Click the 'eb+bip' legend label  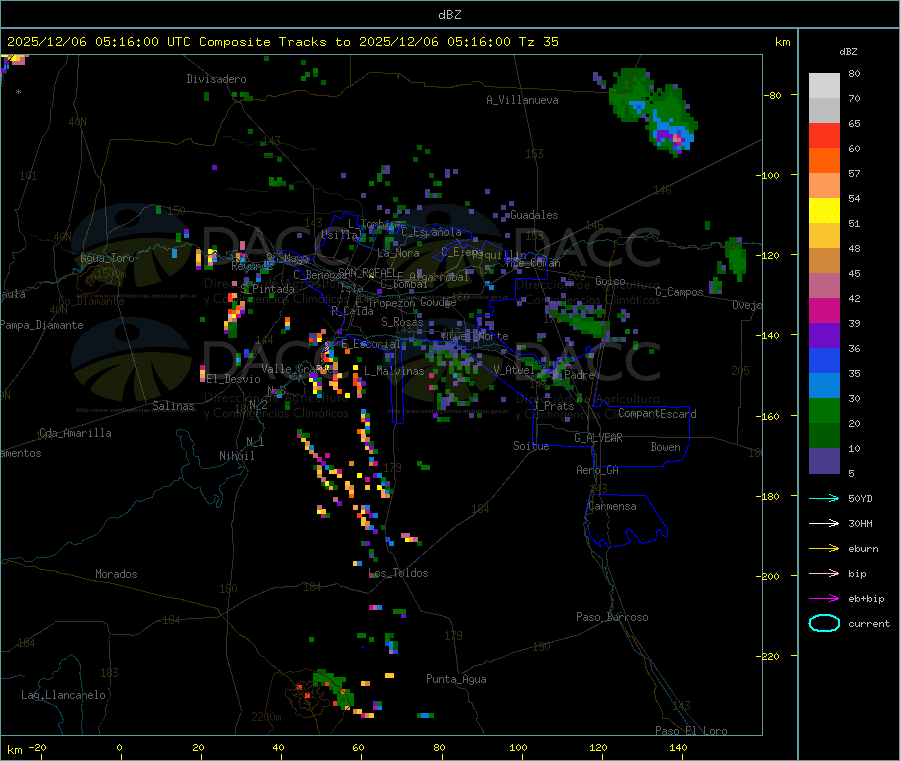866,599
